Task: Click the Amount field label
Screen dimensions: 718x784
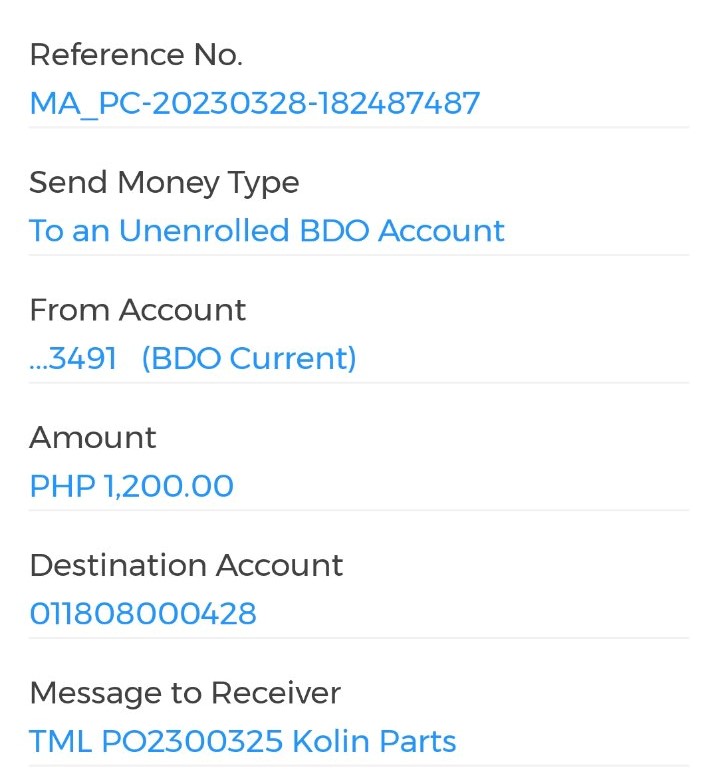Action: point(93,438)
